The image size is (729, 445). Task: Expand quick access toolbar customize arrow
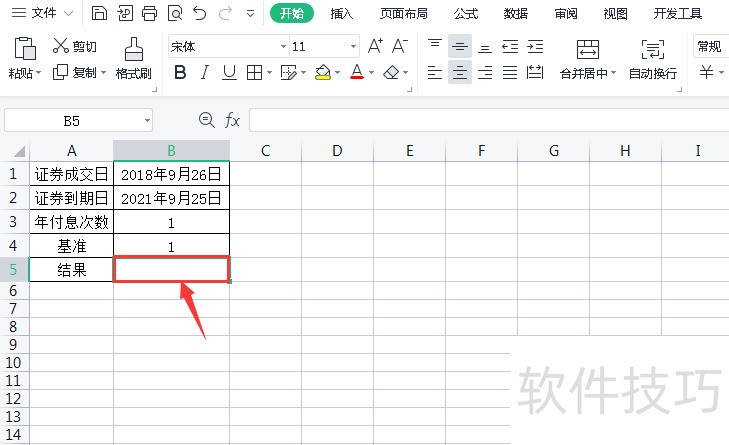251,13
